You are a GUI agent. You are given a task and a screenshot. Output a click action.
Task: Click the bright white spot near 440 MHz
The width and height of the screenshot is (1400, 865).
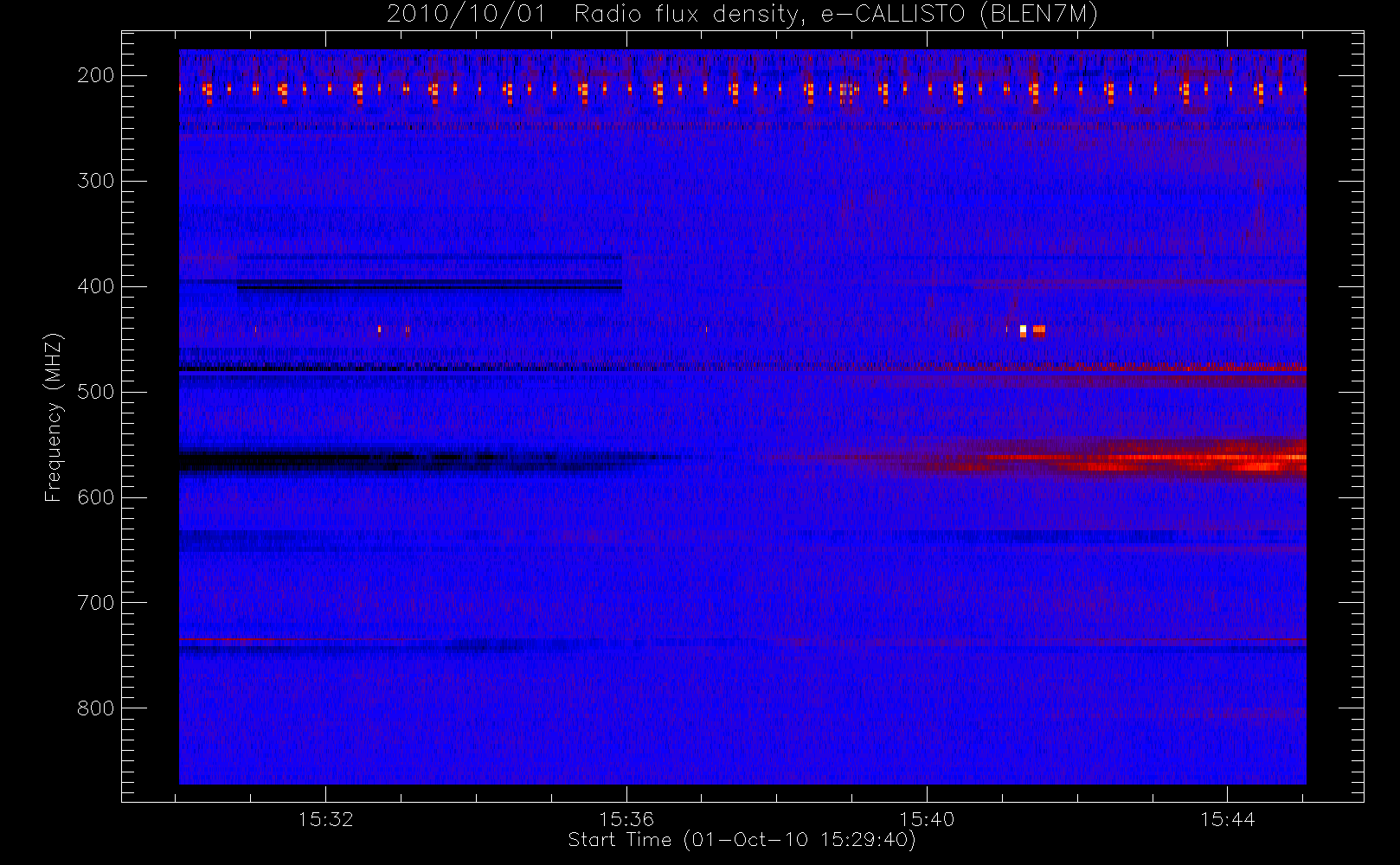coord(1023,330)
